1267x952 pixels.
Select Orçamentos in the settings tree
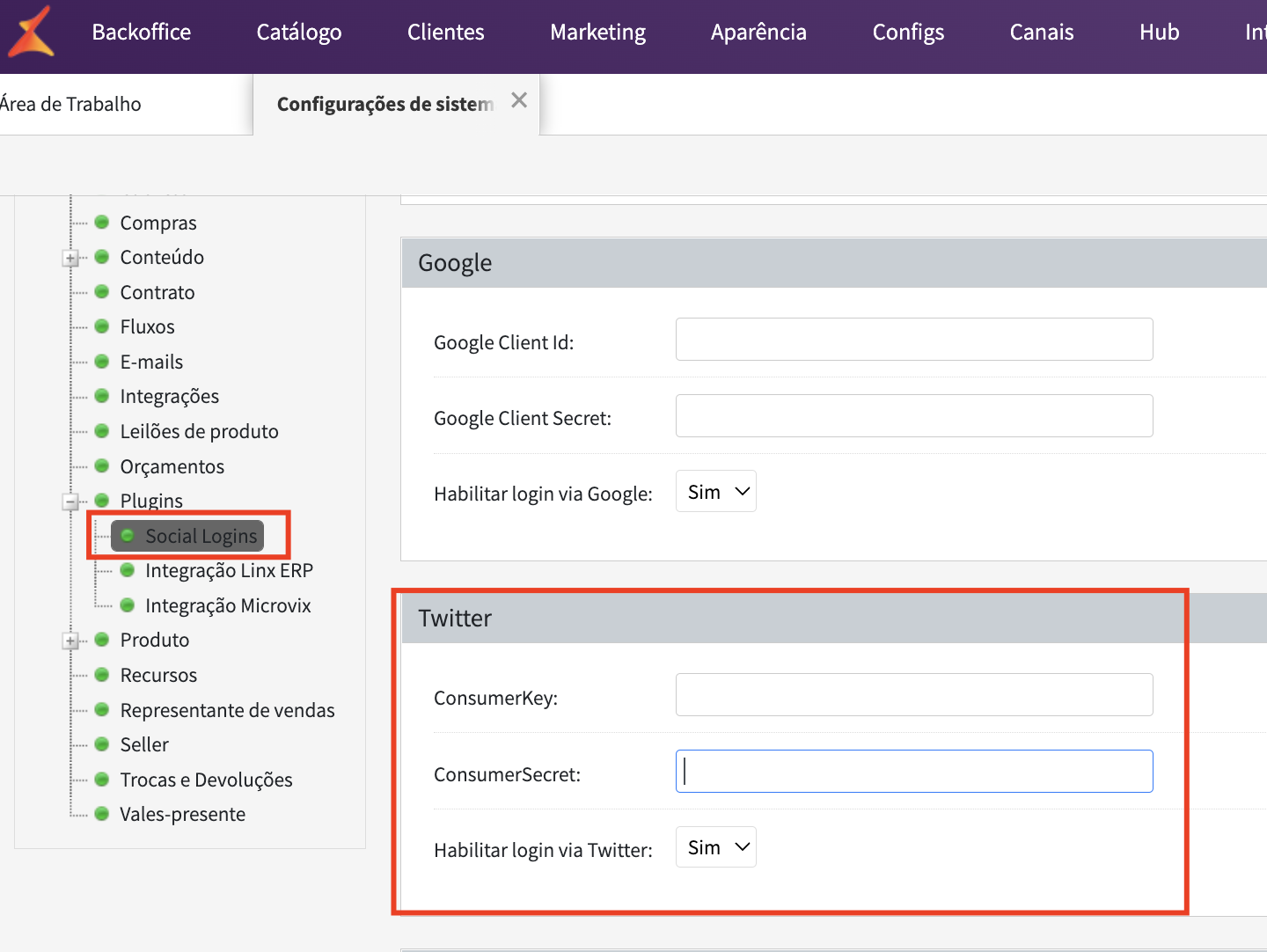172,466
